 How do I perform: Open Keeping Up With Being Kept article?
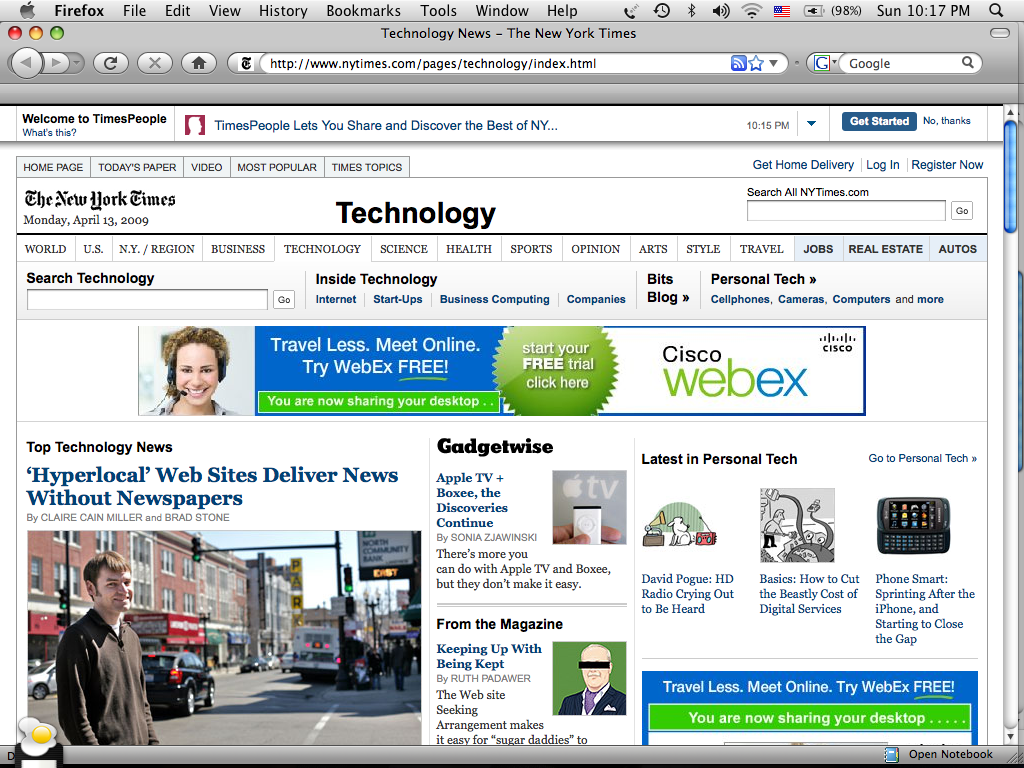[488, 656]
